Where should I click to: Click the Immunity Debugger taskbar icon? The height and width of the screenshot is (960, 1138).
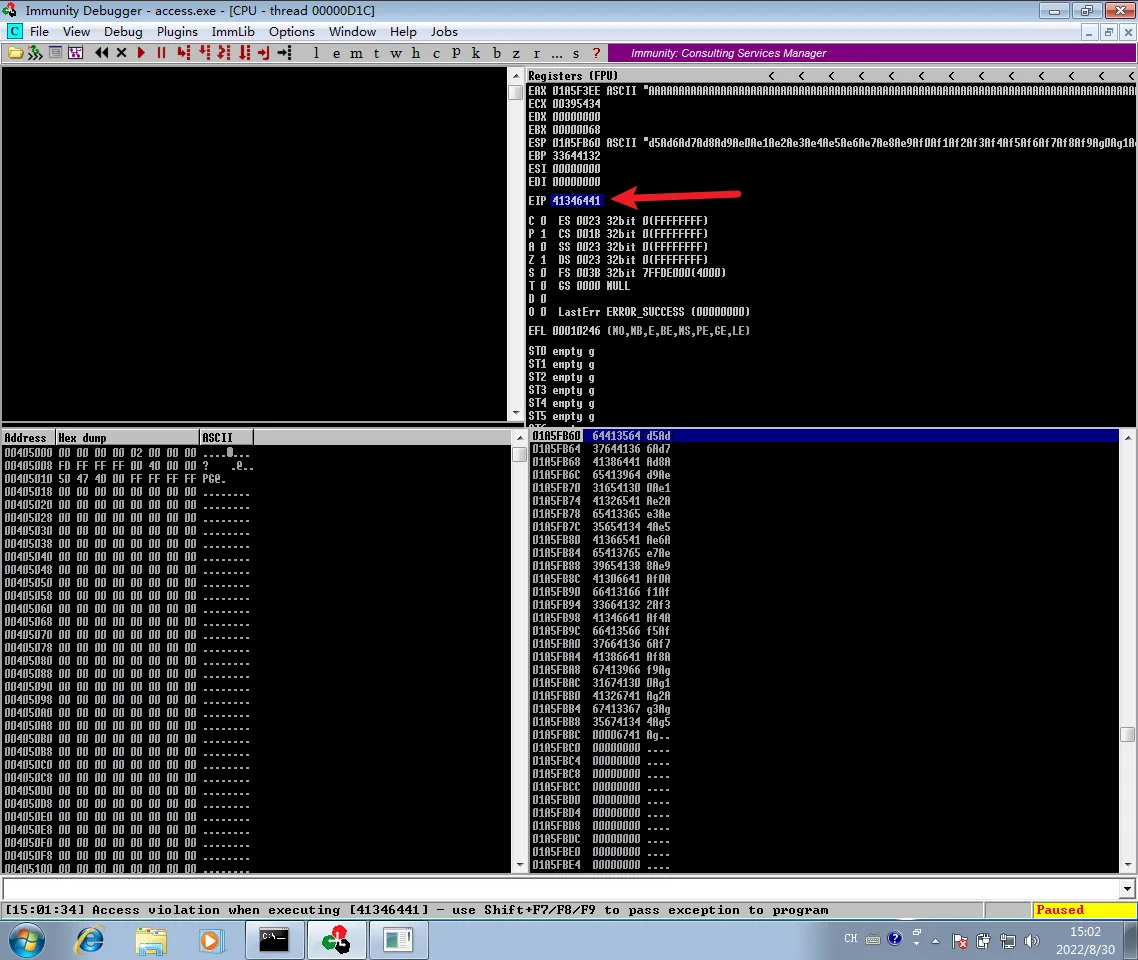[336, 940]
